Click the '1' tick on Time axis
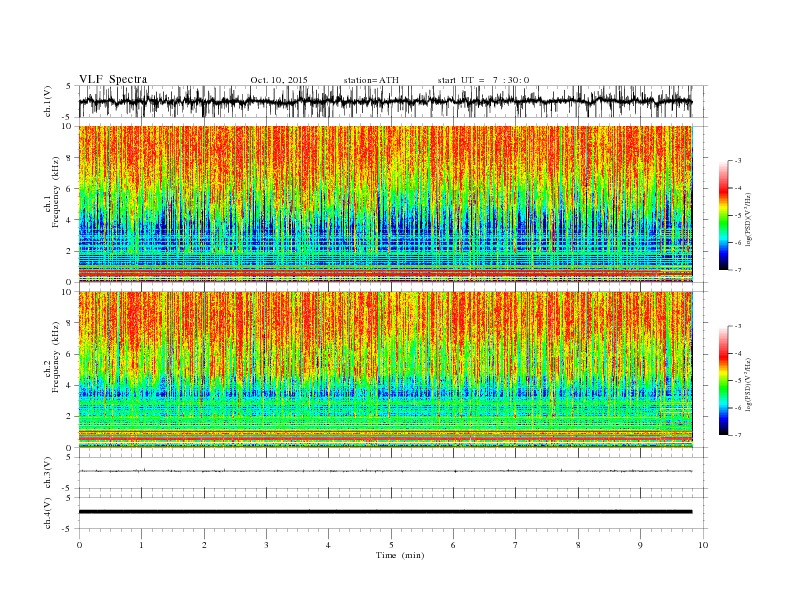This screenshot has height=612, width=792. pos(141,545)
